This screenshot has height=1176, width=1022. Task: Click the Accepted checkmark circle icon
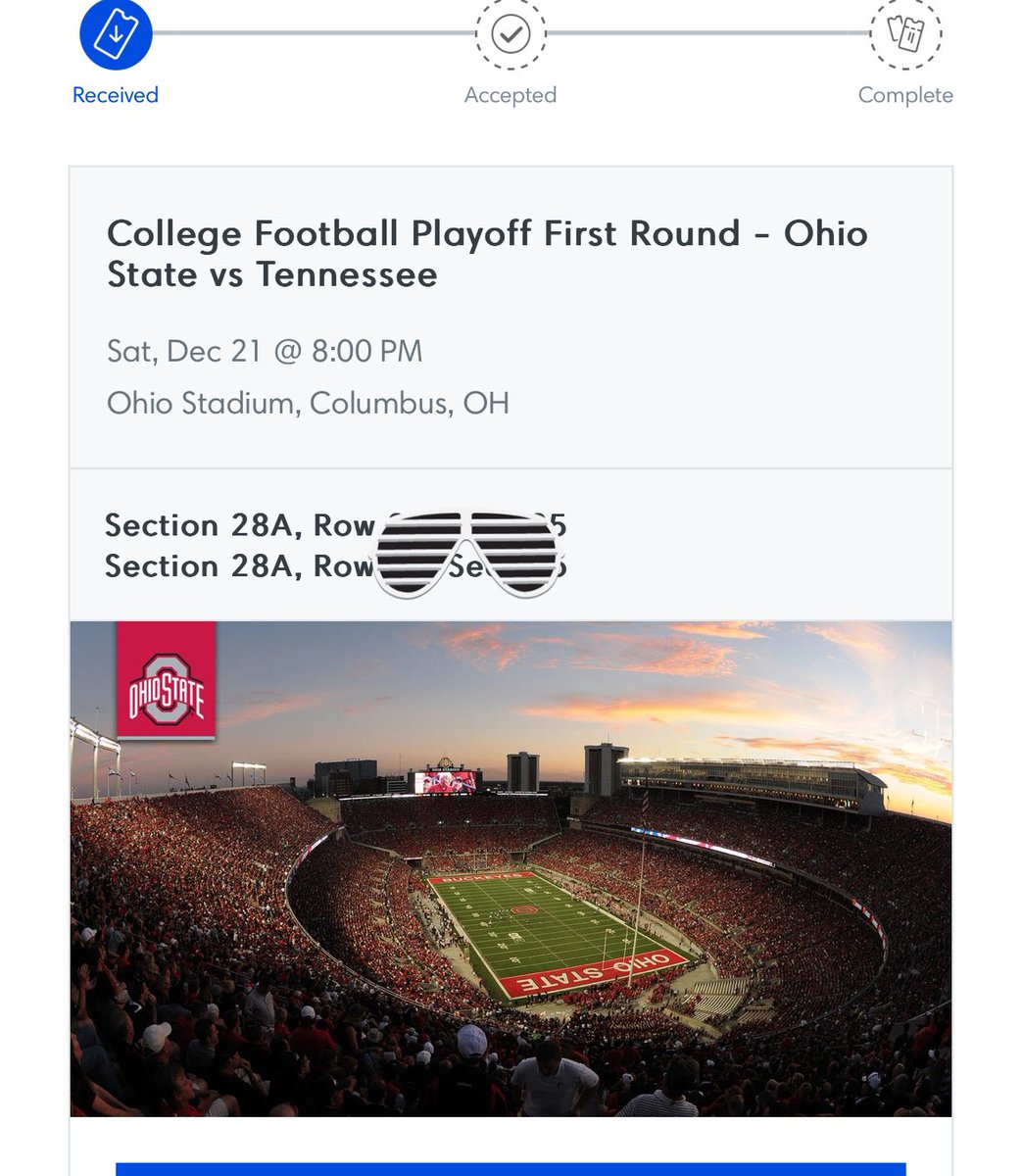click(511, 34)
